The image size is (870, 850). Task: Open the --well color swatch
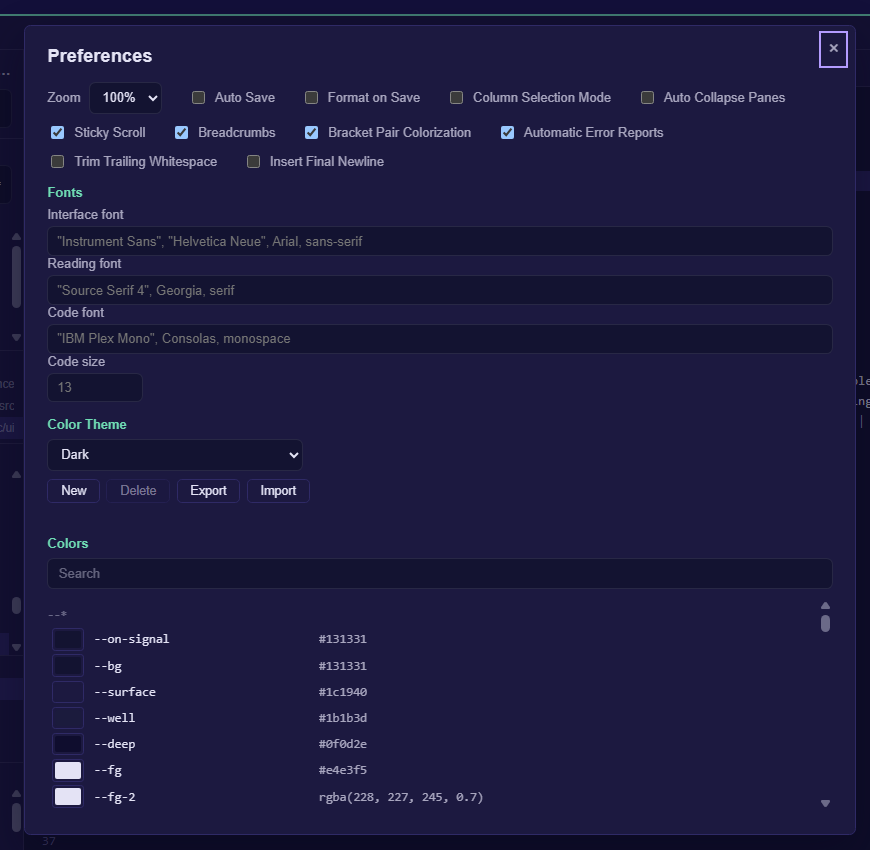(x=68, y=718)
